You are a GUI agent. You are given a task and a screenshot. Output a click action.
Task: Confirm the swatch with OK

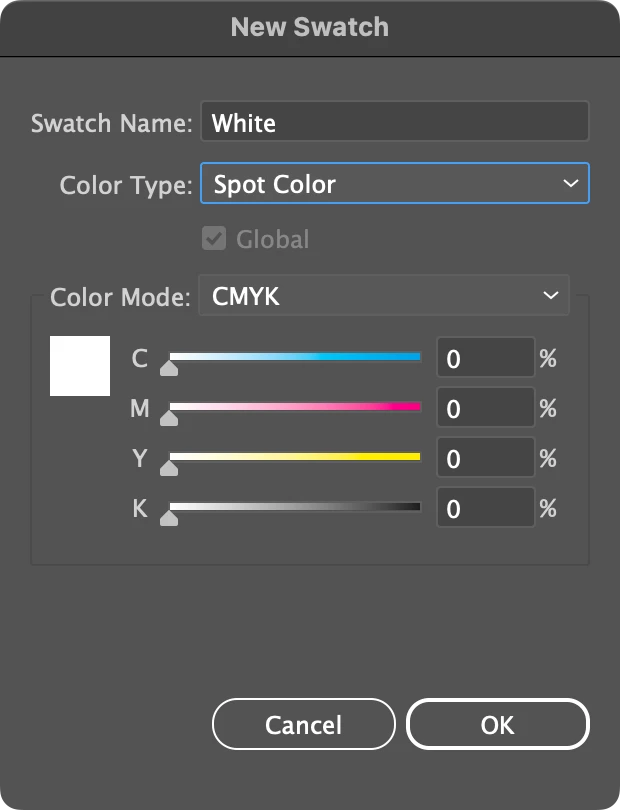pos(497,725)
